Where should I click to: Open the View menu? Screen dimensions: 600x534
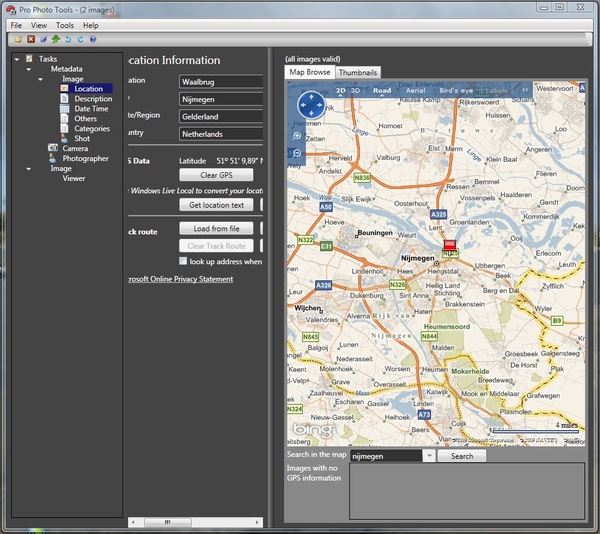point(39,25)
